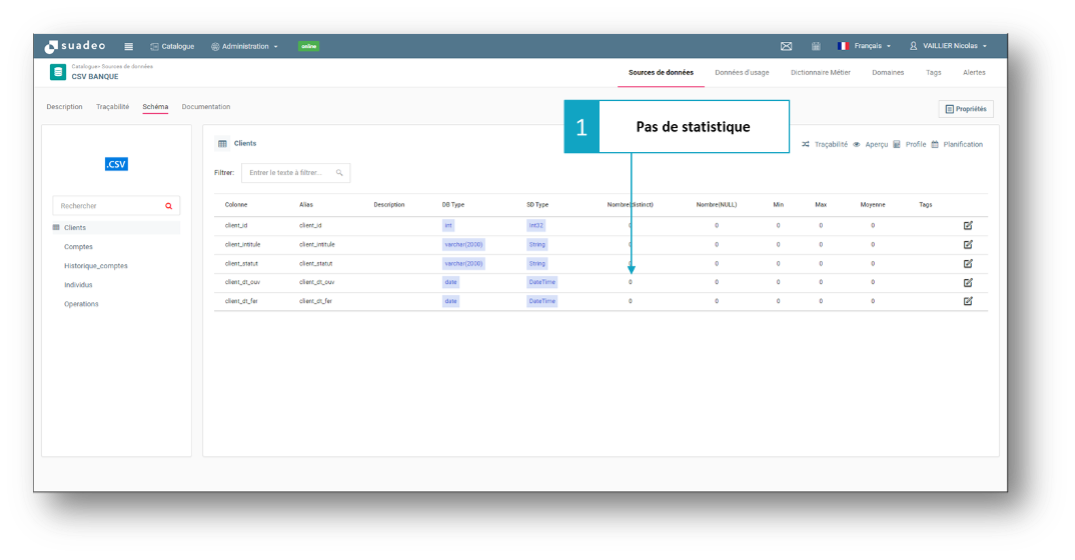Sort by the Alias header

click(306, 205)
